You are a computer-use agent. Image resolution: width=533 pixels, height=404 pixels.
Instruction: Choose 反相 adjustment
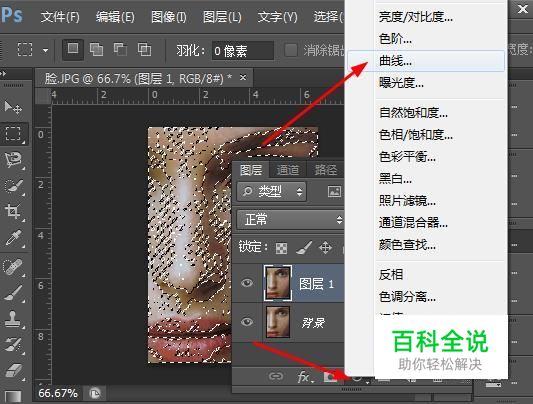click(391, 274)
